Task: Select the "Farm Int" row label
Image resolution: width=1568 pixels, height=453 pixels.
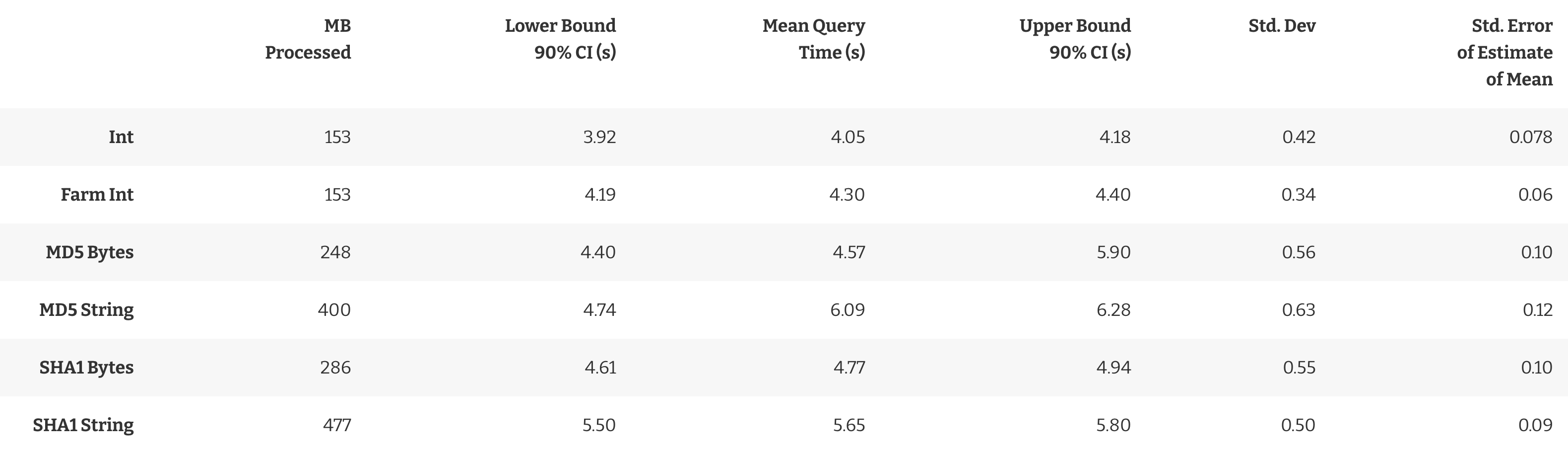Action: [97, 195]
